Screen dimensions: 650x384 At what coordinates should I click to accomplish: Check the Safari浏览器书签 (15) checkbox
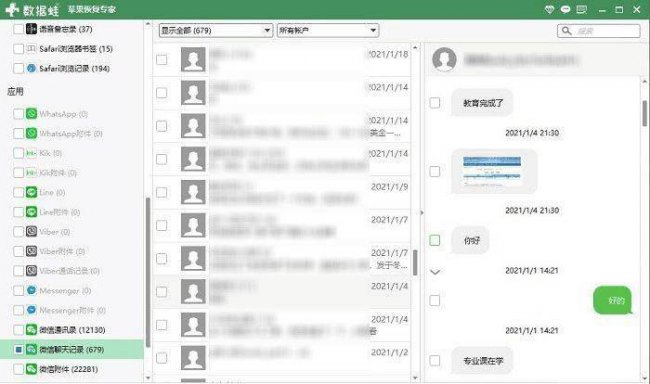pyautogui.click(x=18, y=49)
